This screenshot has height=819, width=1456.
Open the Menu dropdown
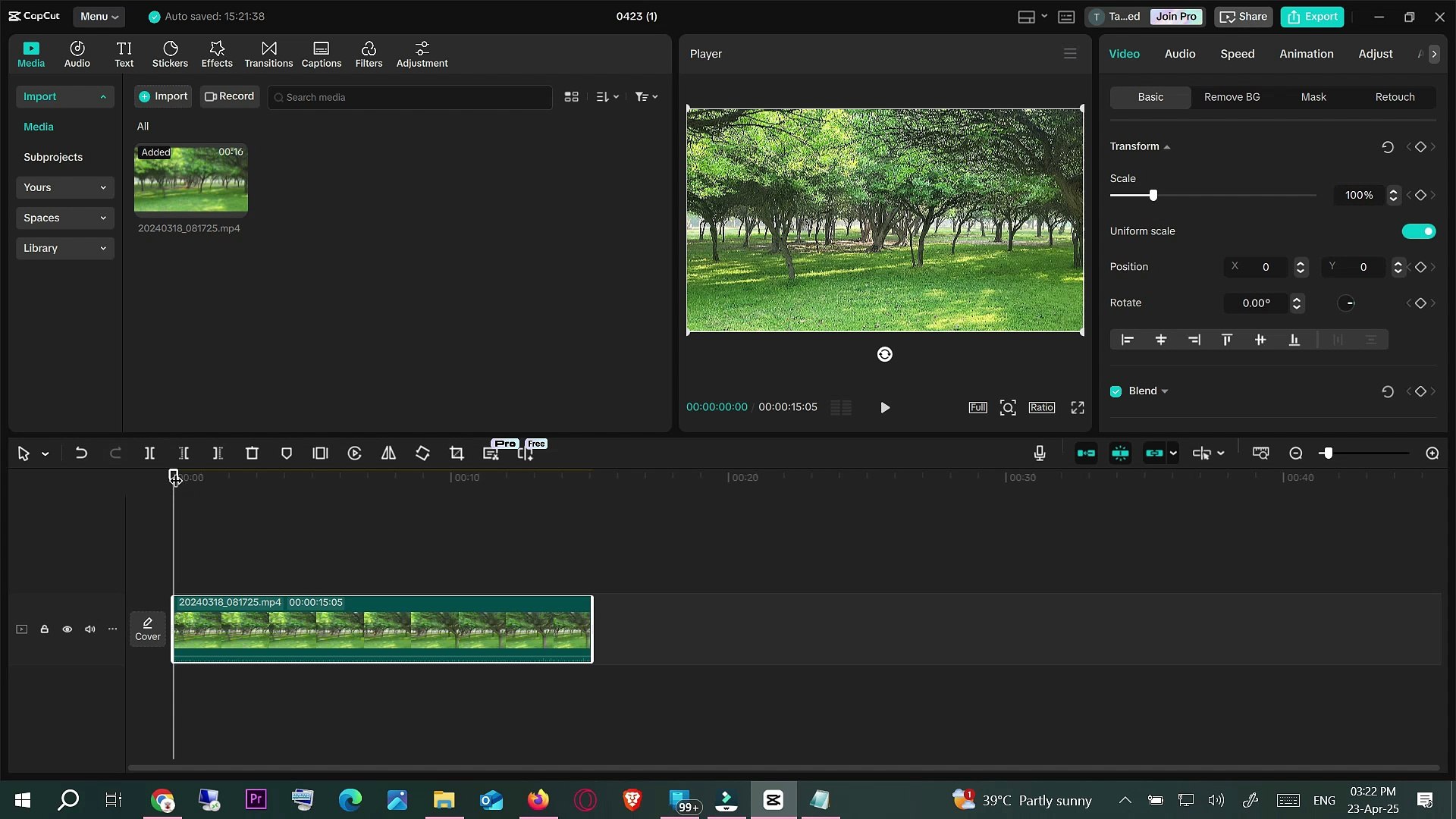(x=99, y=16)
